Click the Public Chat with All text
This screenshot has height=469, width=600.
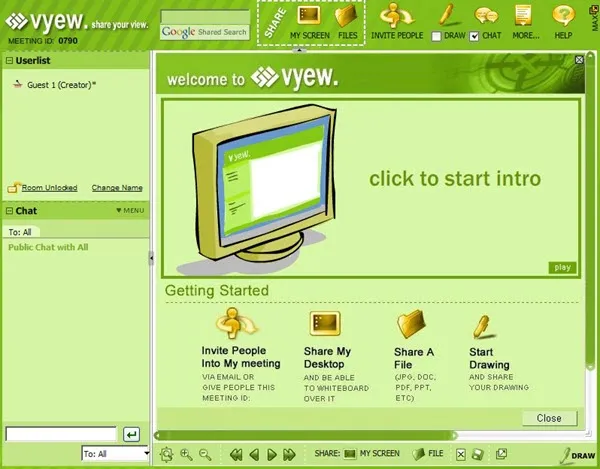[x=48, y=247]
